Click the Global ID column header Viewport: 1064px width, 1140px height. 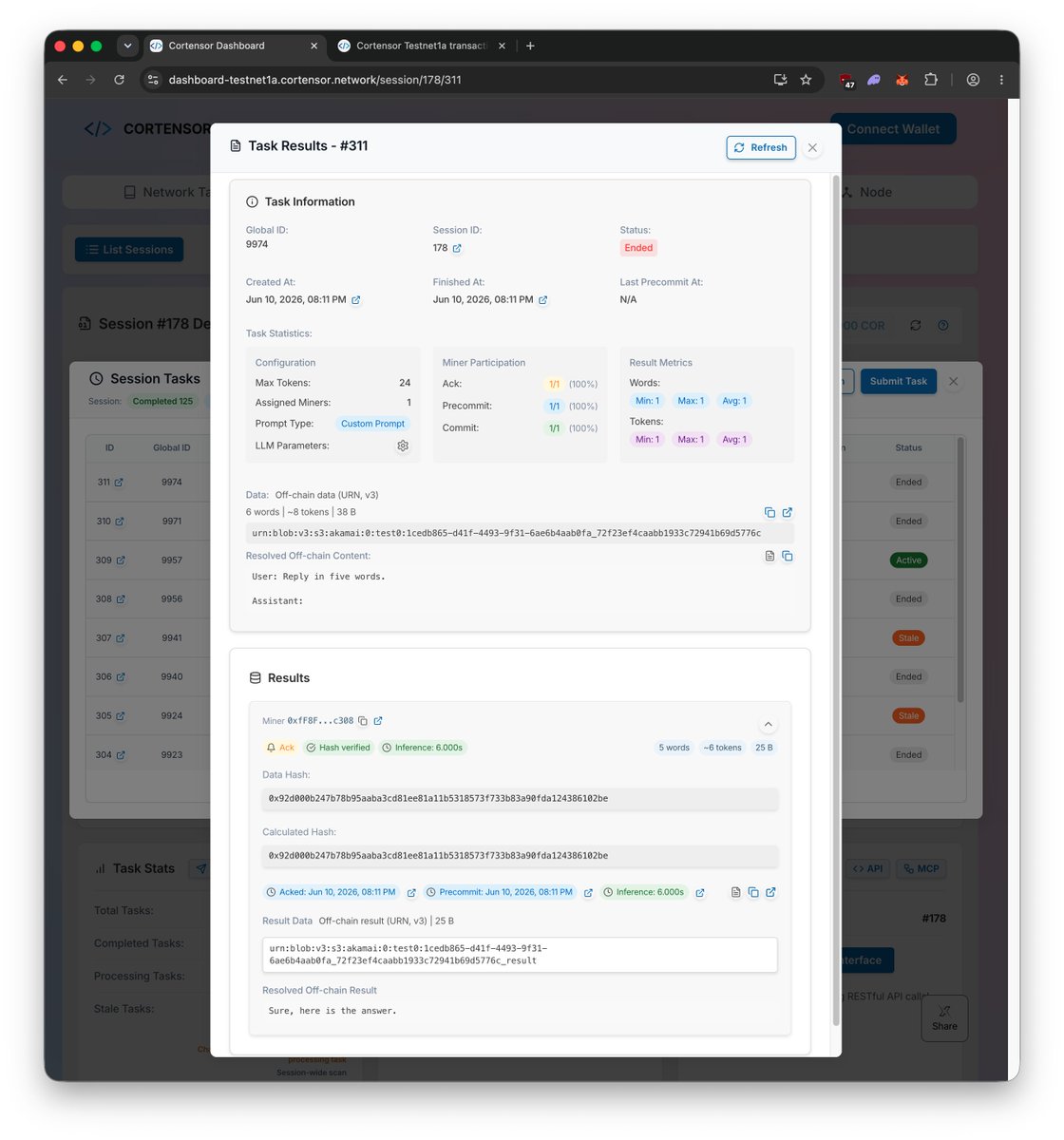pos(172,447)
